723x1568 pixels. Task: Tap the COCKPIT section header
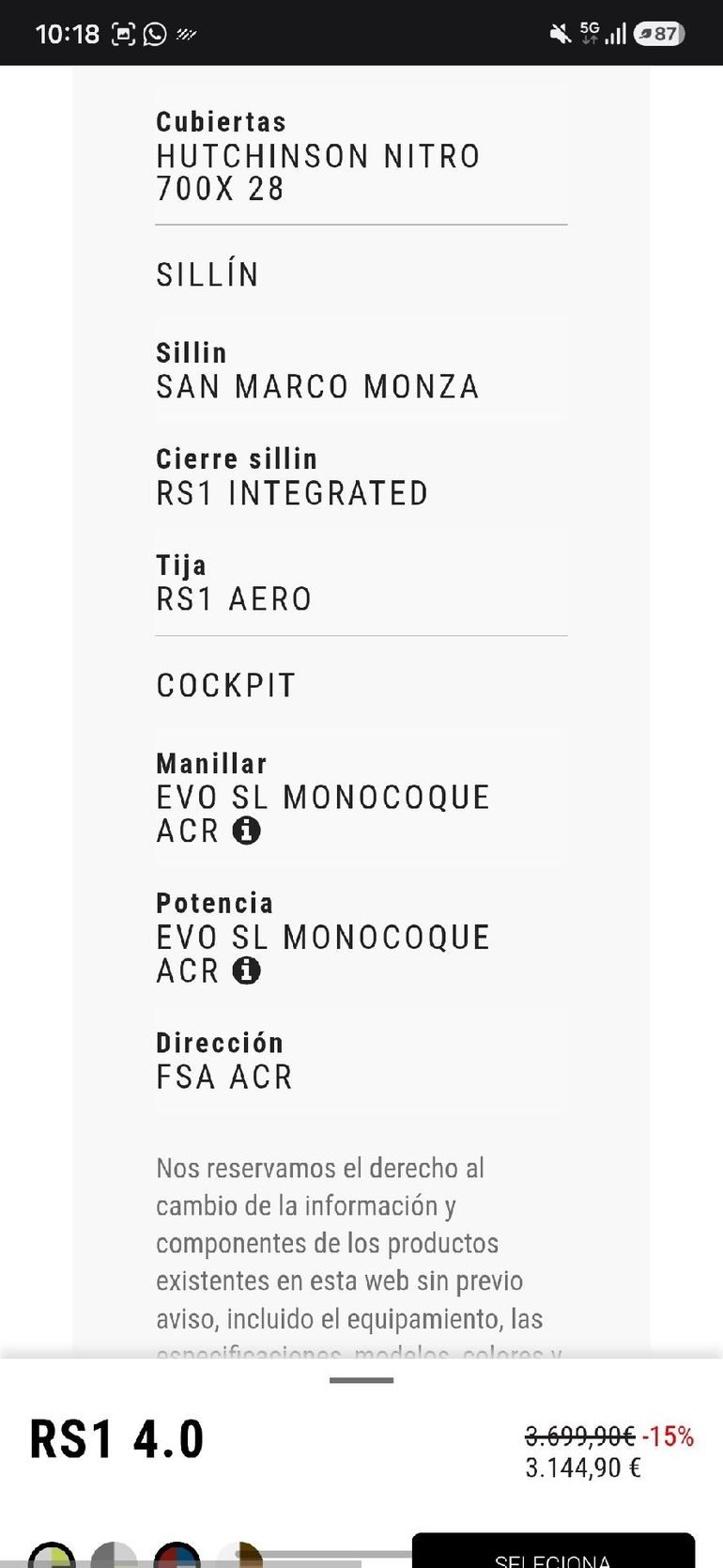[226, 686]
